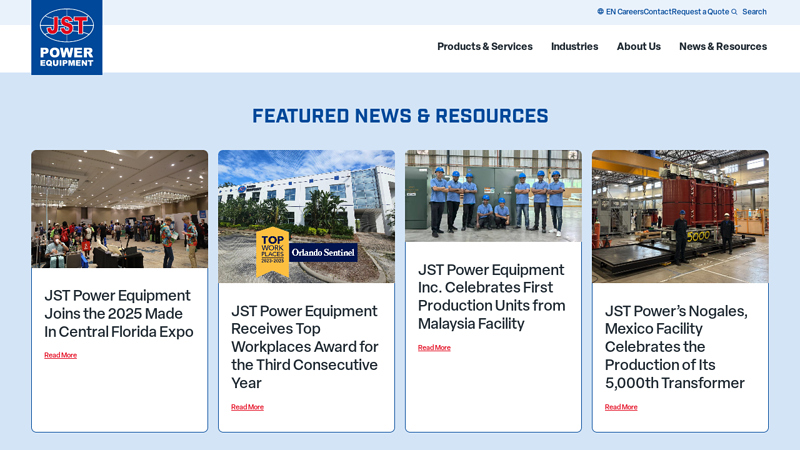Open About Us menu
Image resolution: width=800 pixels, height=450 pixels.
tap(639, 46)
